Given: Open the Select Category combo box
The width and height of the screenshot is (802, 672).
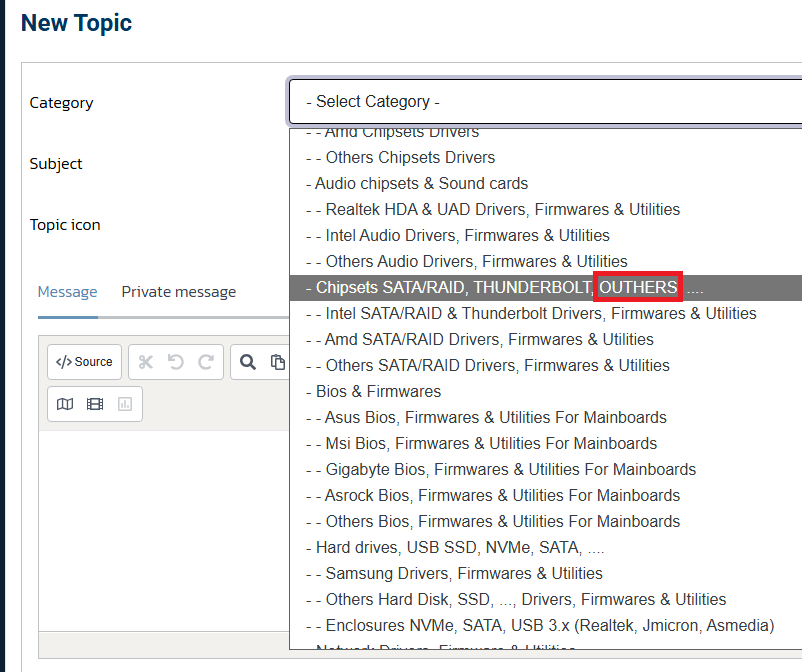Looking at the screenshot, I should (x=545, y=102).
